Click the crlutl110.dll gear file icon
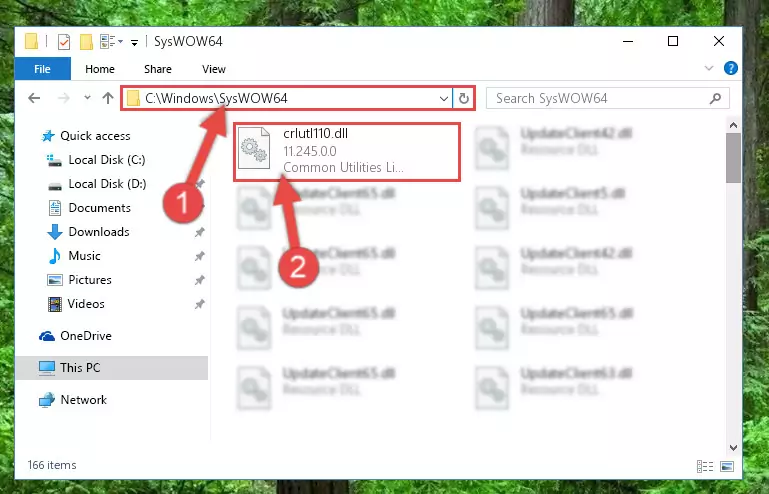 [x=254, y=148]
